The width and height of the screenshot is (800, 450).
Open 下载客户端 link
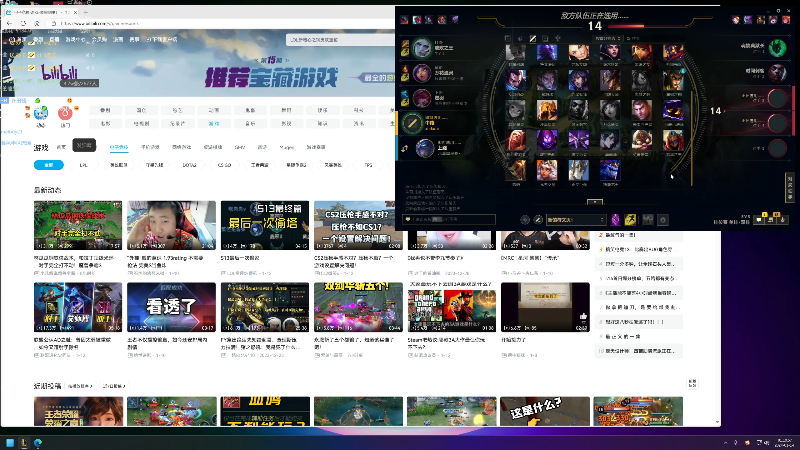[x=162, y=39]
